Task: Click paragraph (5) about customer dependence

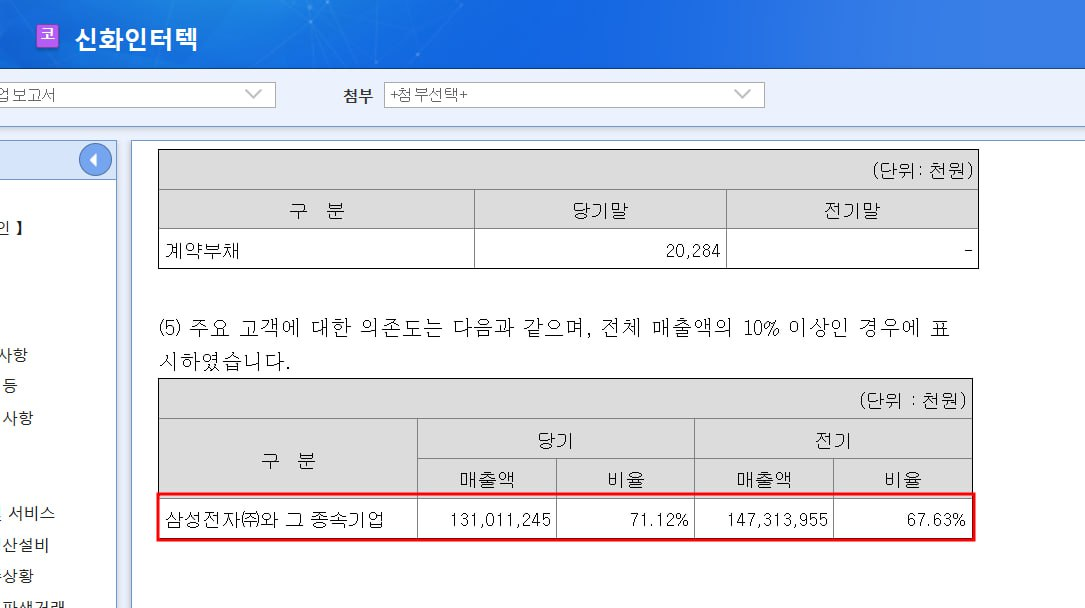Action: (x=554, y=344)
